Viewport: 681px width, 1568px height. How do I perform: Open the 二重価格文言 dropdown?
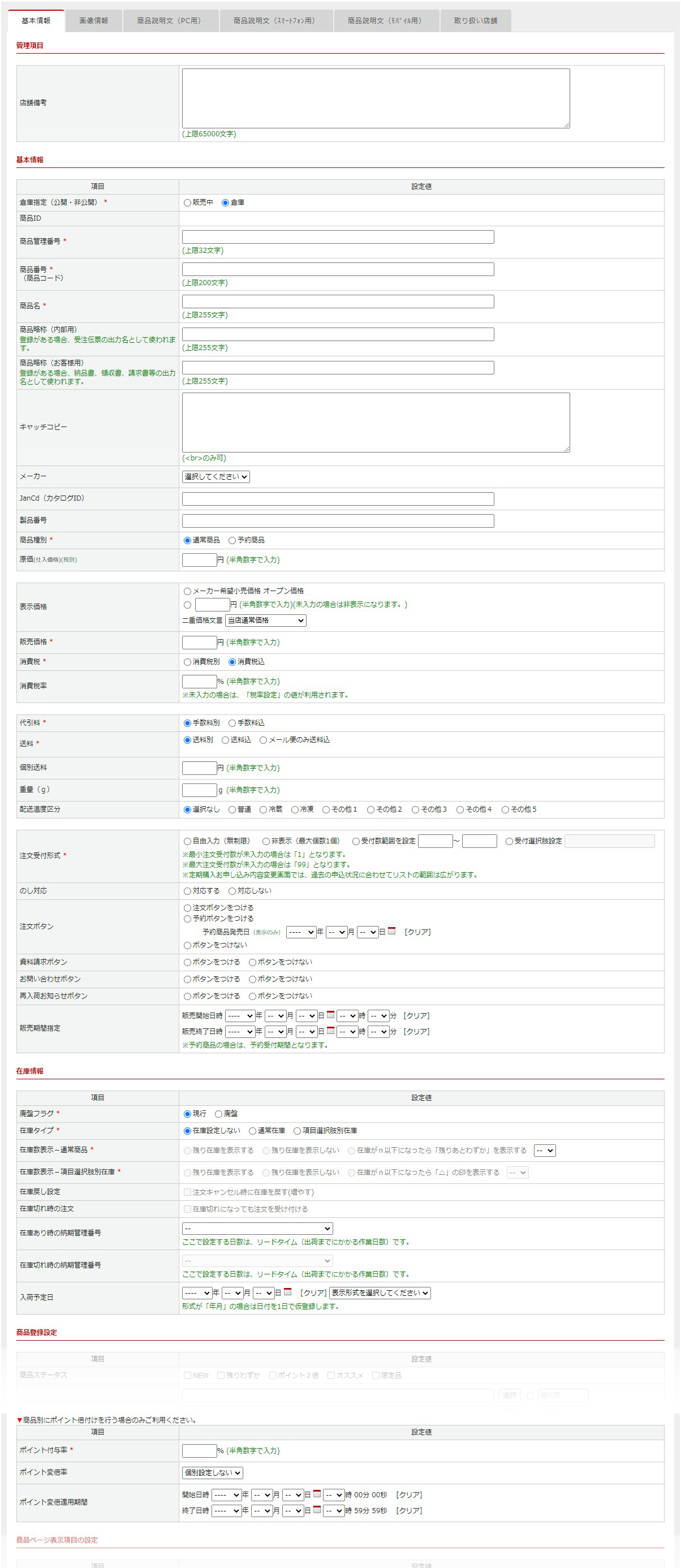(265, 621)
